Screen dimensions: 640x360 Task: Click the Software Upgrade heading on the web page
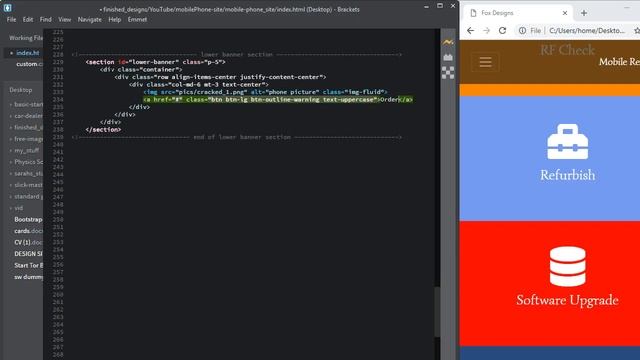click(567, 300)
